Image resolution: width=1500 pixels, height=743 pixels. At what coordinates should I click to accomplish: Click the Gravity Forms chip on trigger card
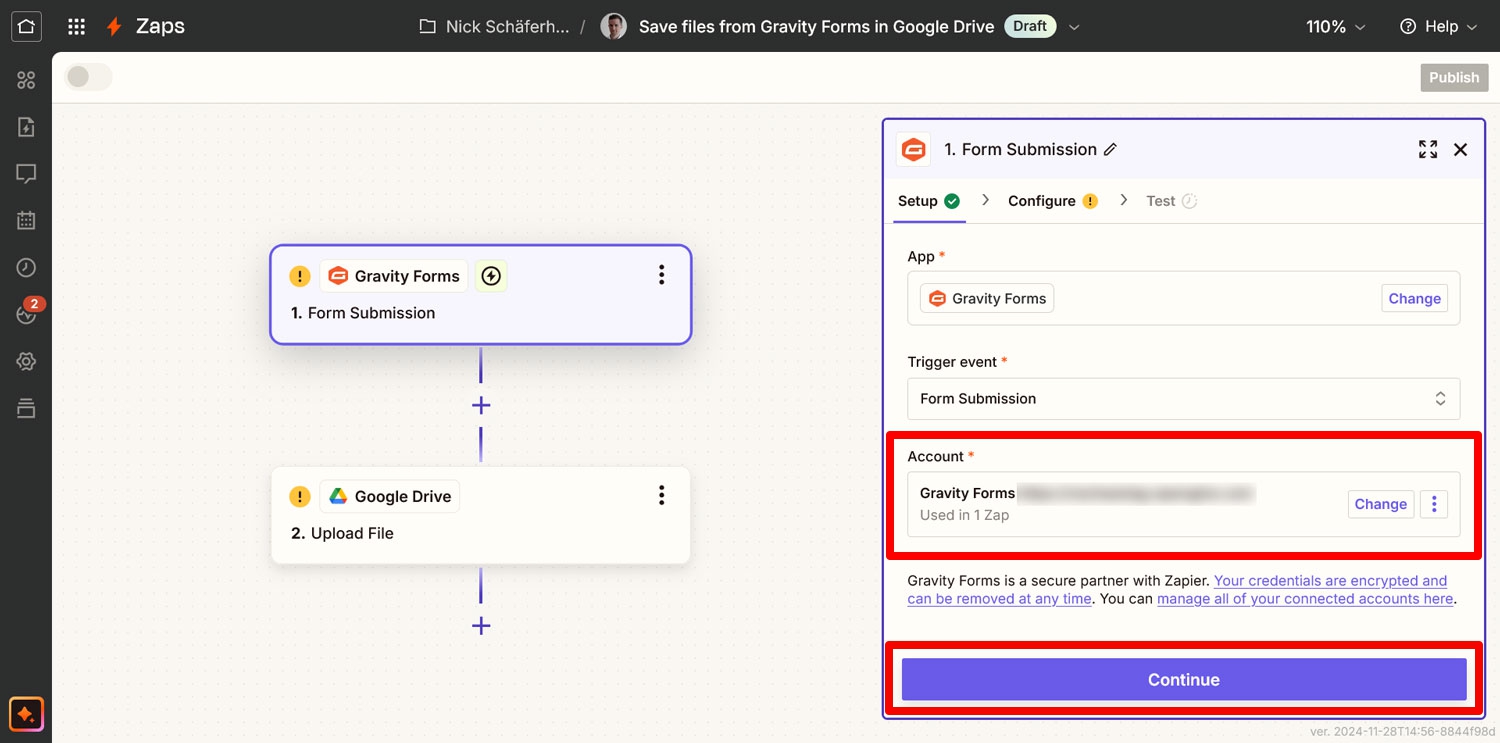[394, 276]
